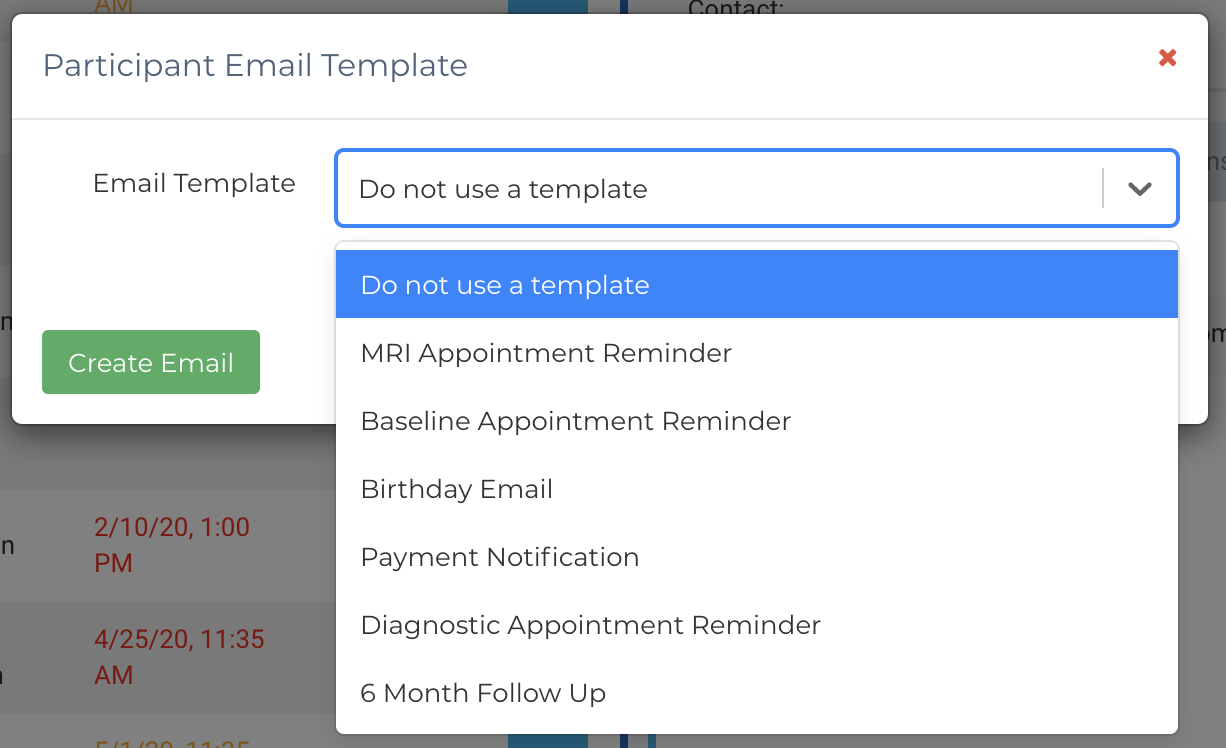1226x748 pixels.
Task: Click the partially visible 5/1/20 date
Action: click(170, 742)
